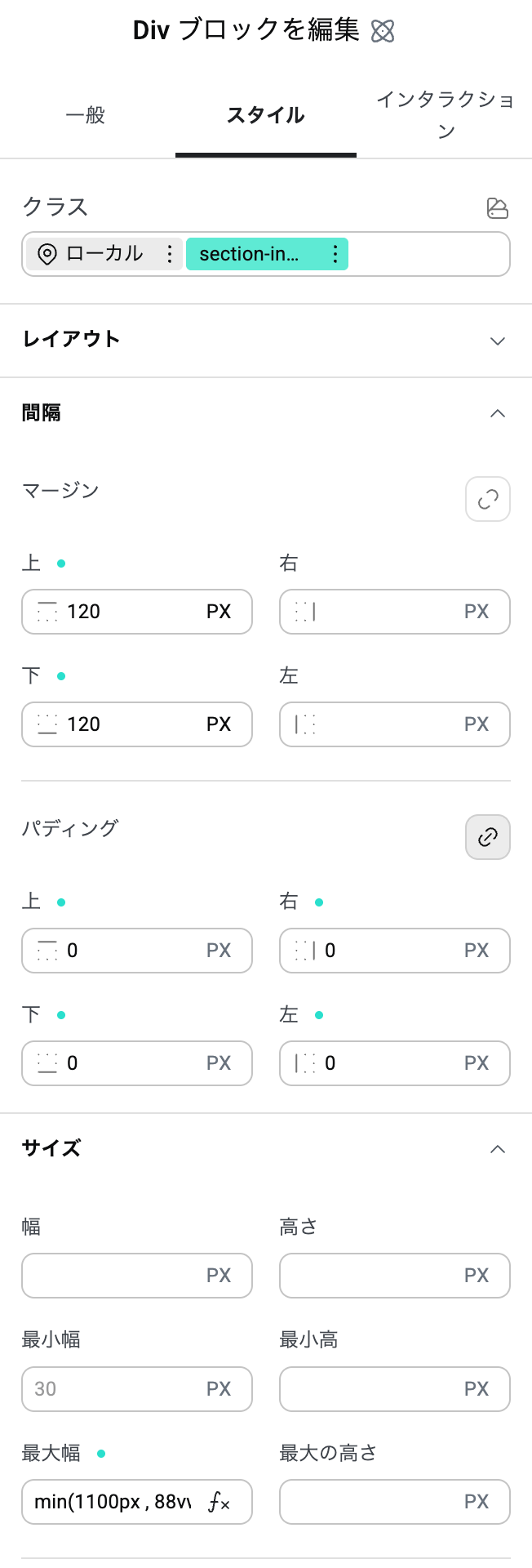Click the class library icon beside クラス
Viewport: 532px width, 1568px height.
(x=498, y=208)
